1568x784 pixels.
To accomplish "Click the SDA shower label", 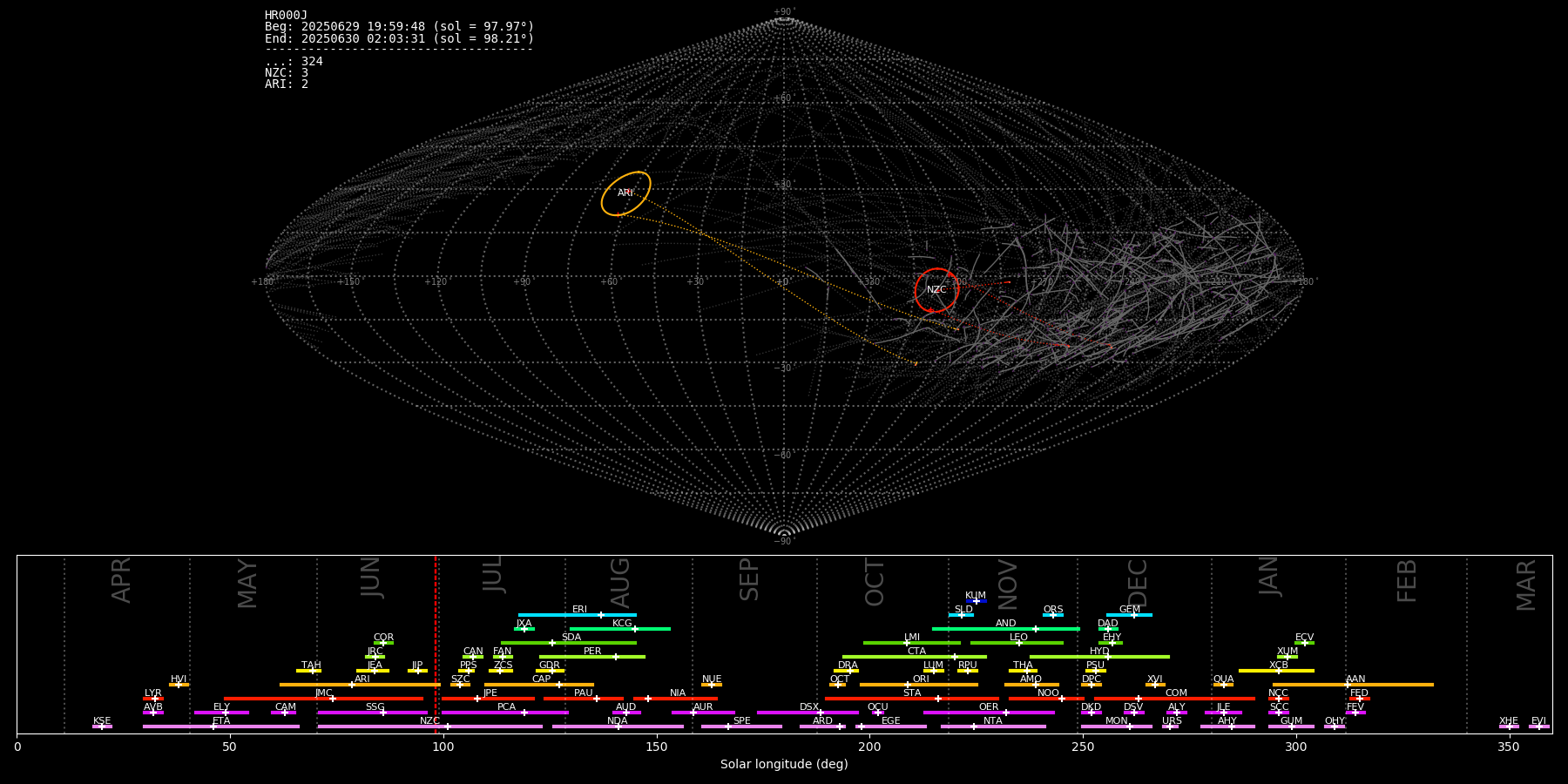I will click(x=571, y=637).
